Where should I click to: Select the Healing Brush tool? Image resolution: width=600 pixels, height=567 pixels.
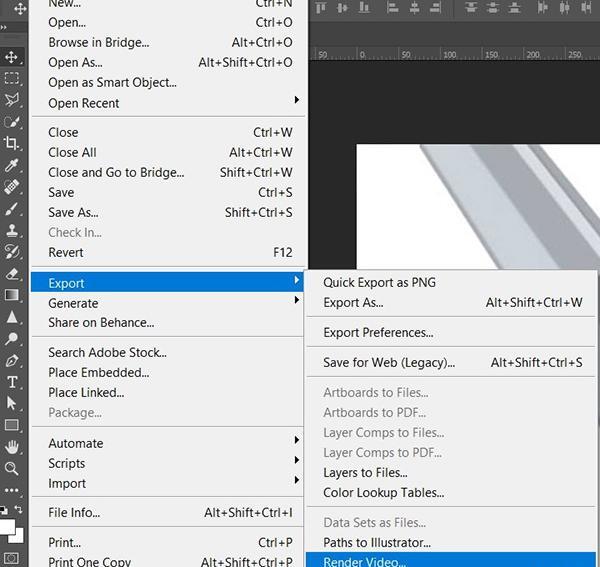click(11, 187)
